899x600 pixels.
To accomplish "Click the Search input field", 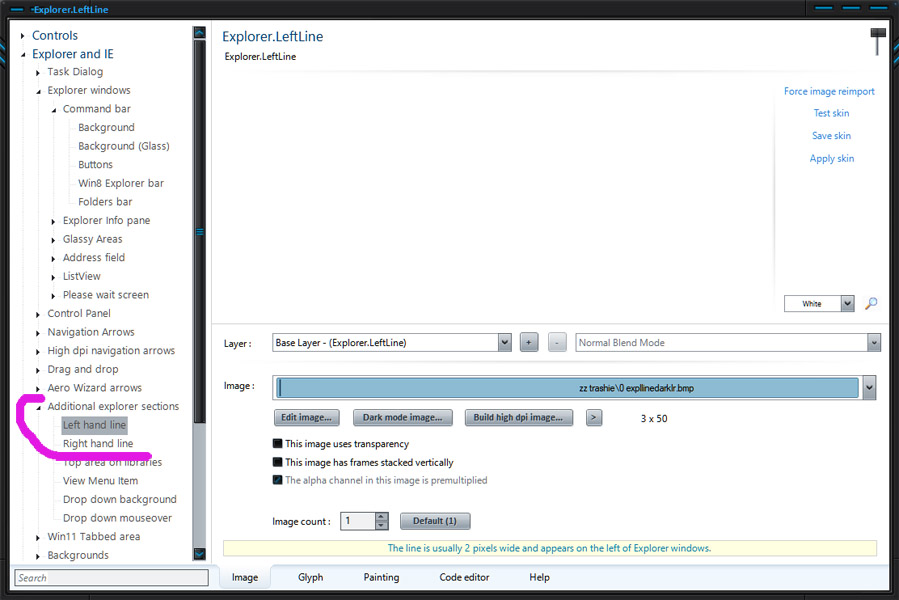I will pos(110,578).
